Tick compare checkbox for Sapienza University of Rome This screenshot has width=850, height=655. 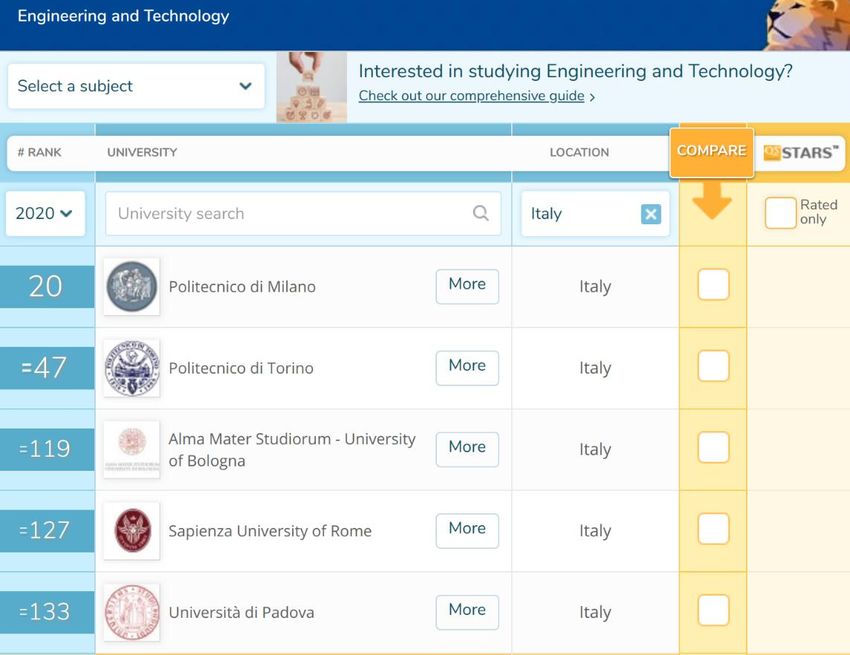click(x=713, y=529)
